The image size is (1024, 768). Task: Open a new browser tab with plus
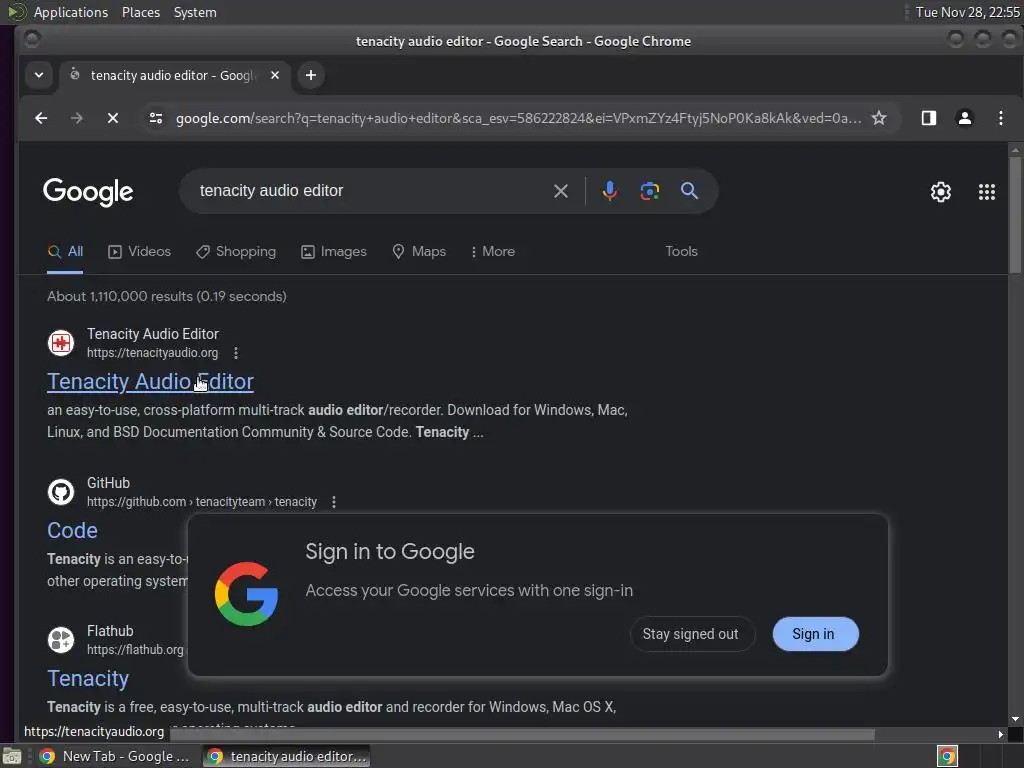tap(311, 75)
